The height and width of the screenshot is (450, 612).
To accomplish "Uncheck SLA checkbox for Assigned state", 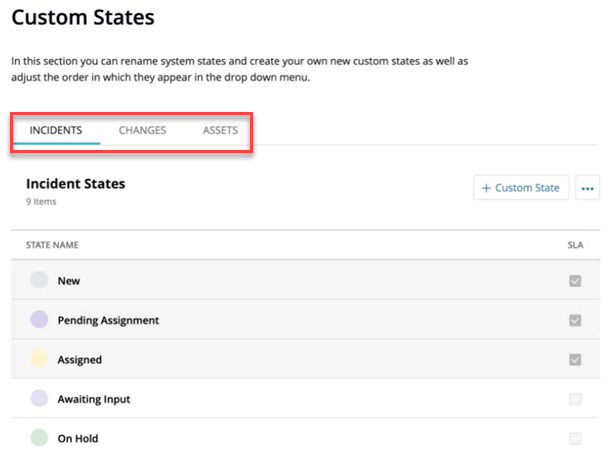I will (x=575, y=360).
